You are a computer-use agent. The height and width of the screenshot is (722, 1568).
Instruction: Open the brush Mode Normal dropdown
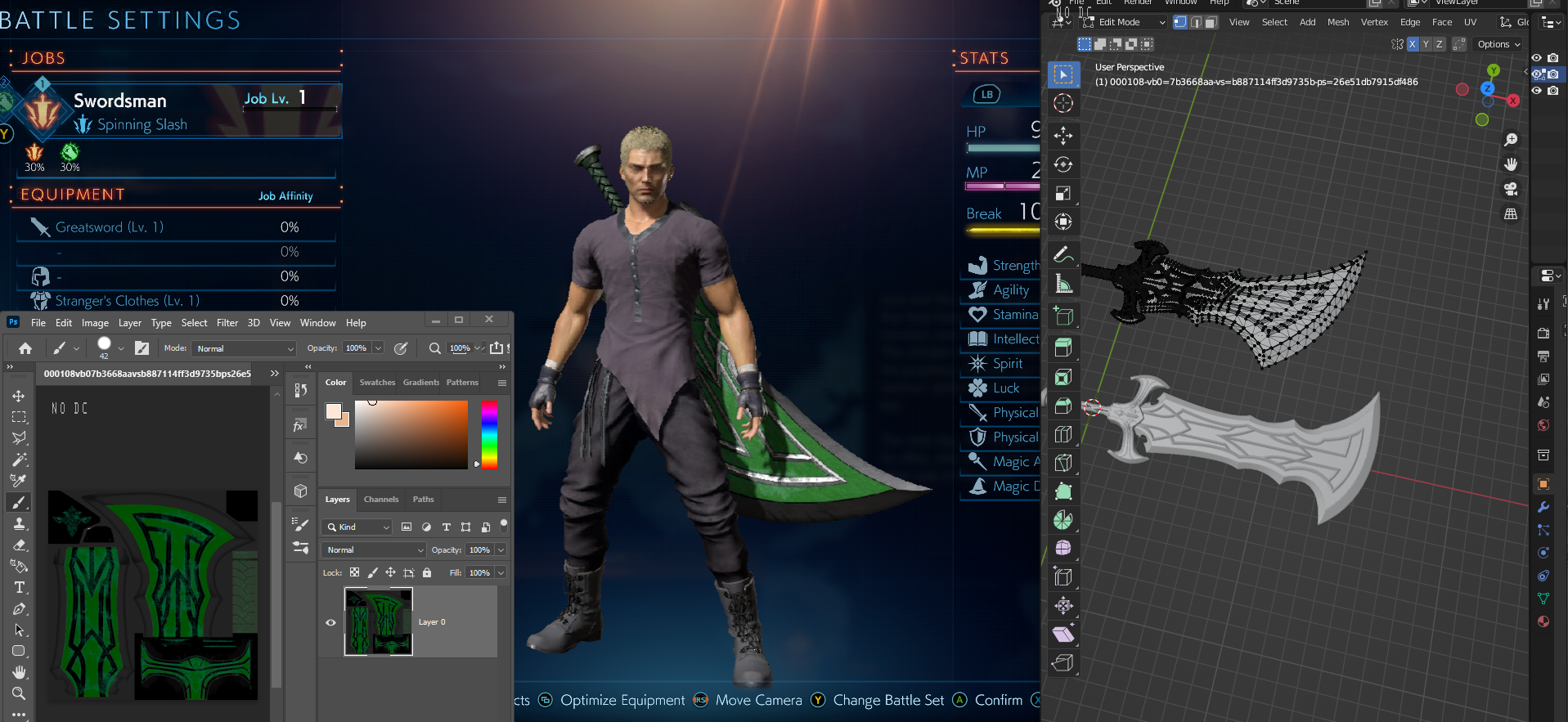tap(245, 348)
